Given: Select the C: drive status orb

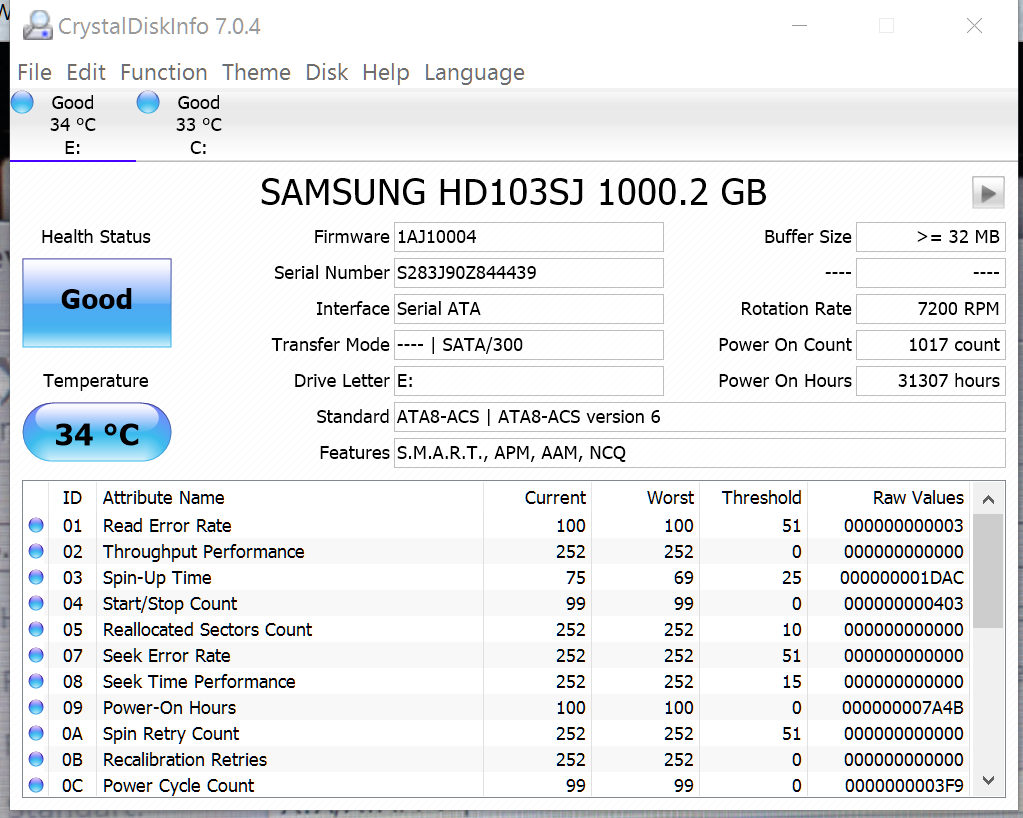Looking at the screenshot, I should (x=148, y=102).
